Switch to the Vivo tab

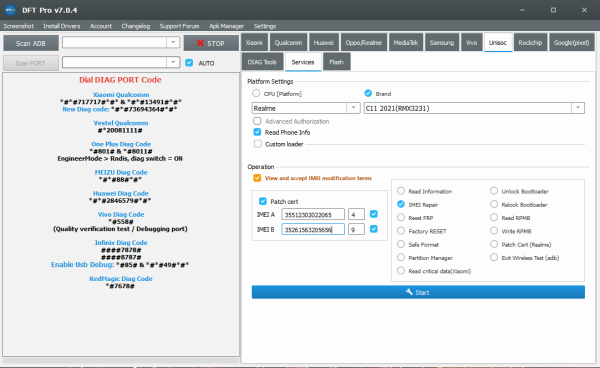click(x=471, y=42)
